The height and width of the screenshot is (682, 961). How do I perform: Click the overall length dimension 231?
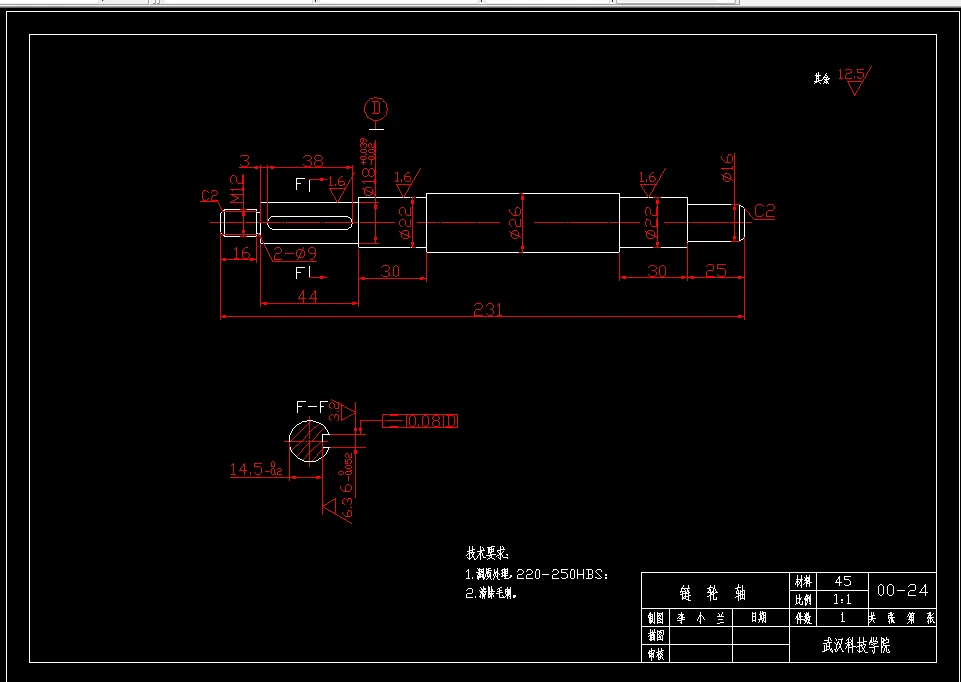tap(488, 309)
